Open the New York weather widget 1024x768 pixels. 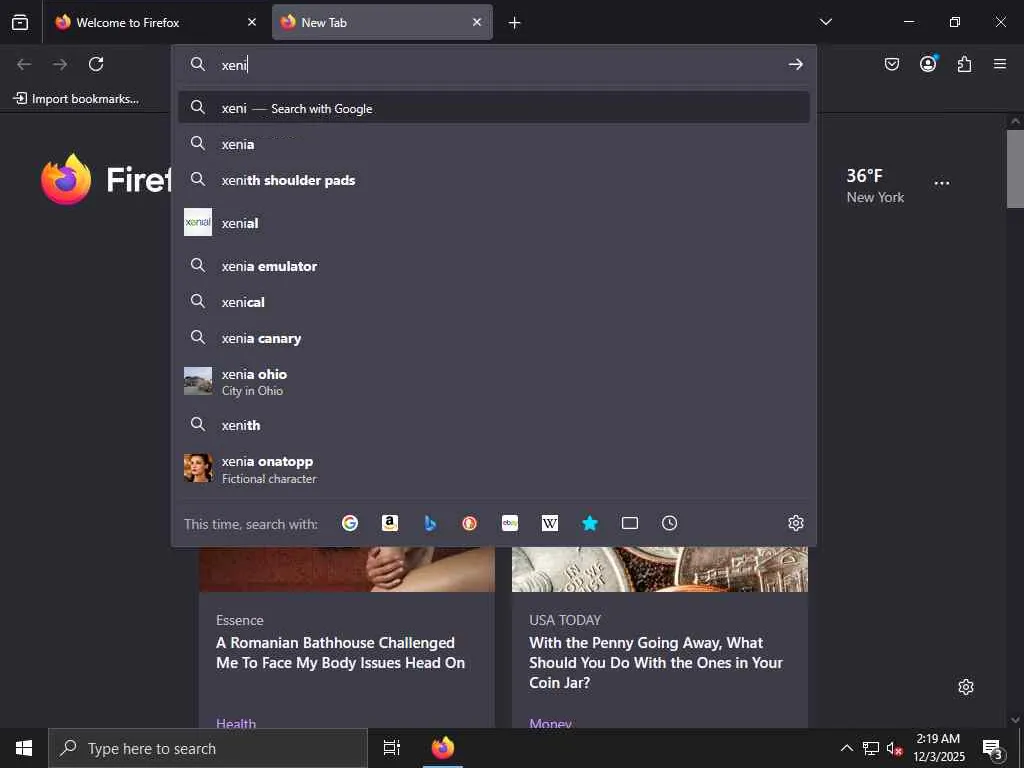[875, 185]
